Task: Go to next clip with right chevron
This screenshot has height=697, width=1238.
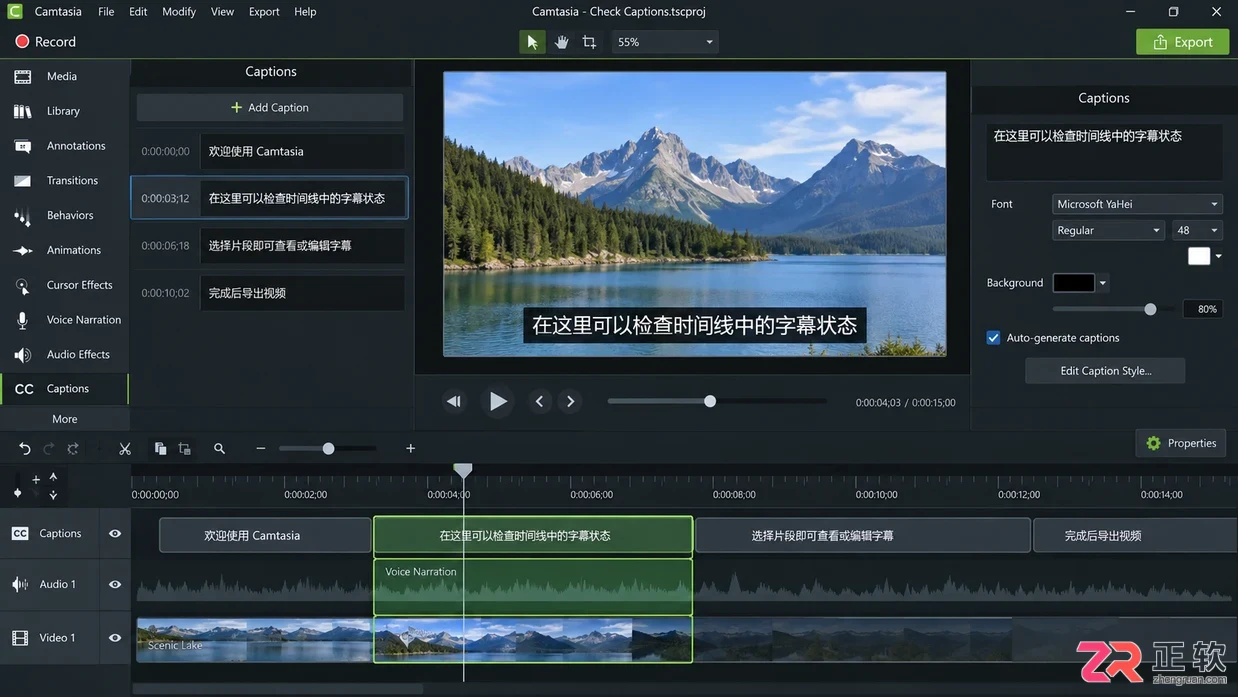Action: [571, 401]
